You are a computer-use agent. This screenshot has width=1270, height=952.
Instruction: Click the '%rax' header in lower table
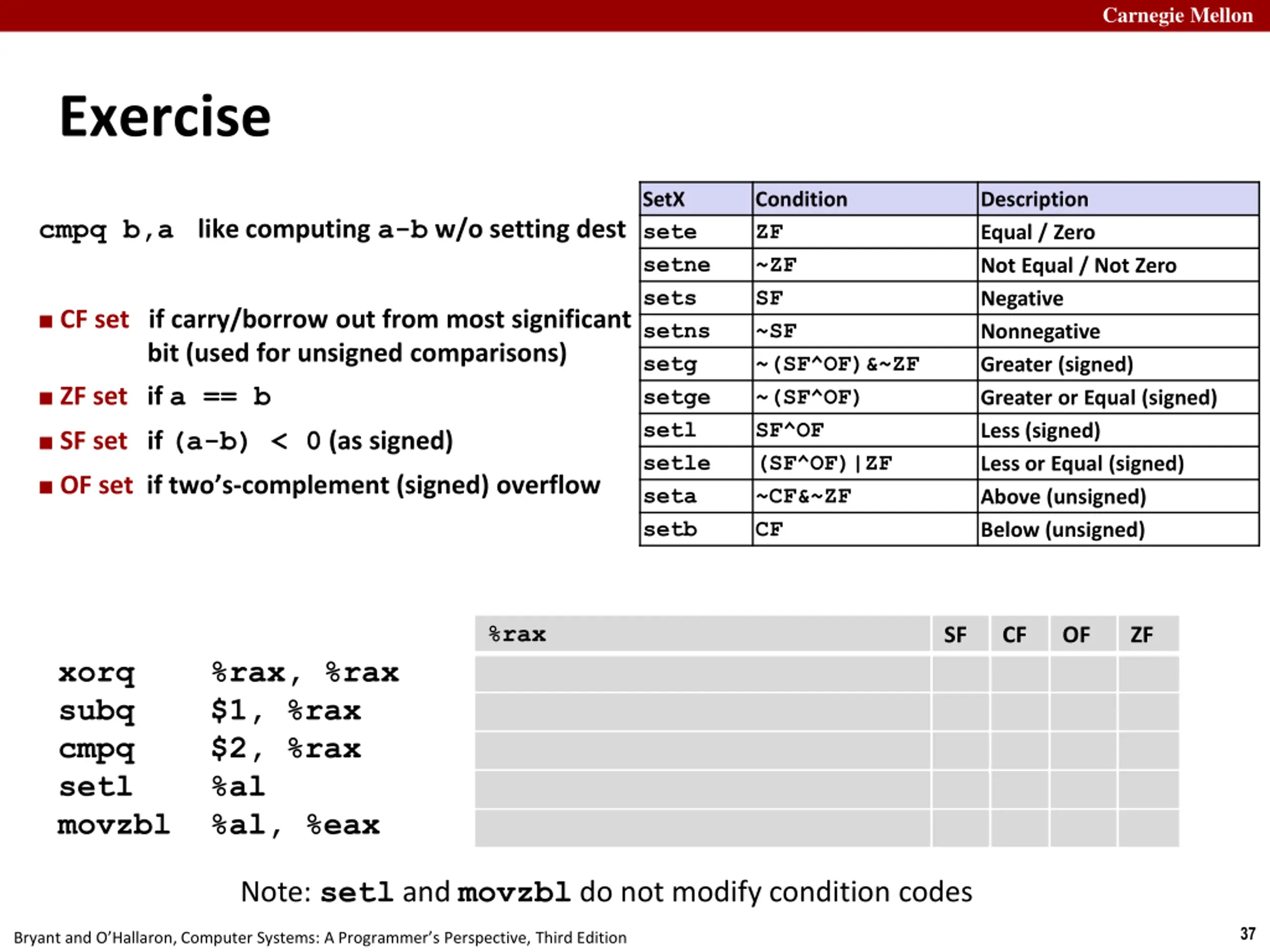pos(702,634)
